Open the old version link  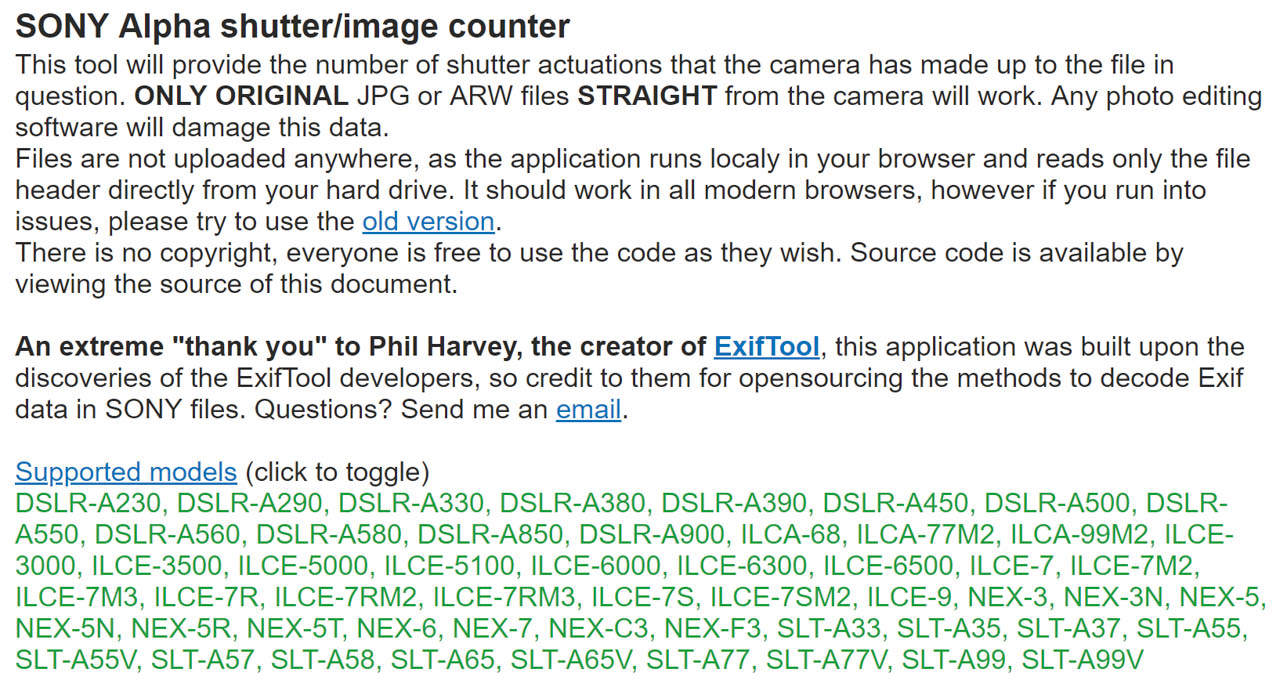428,221
